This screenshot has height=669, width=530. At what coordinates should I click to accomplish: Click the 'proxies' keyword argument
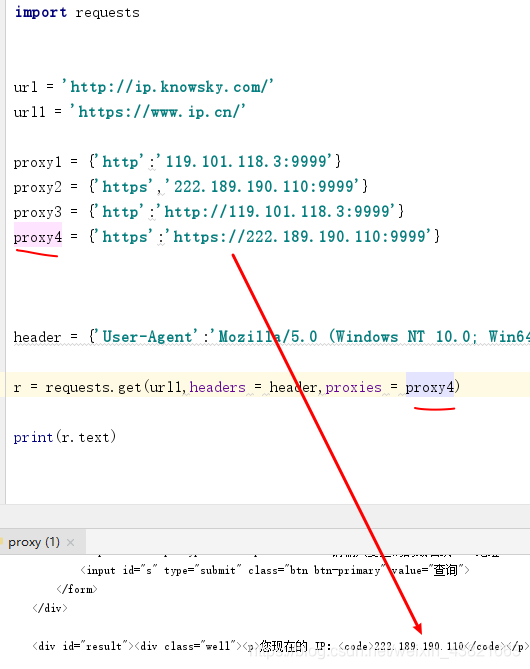coord(353,387)
